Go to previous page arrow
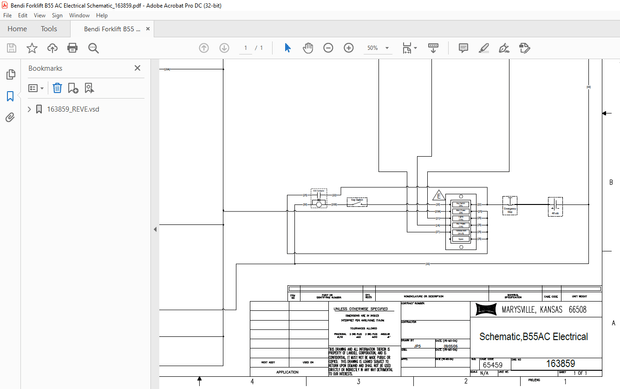 click(204, 48)
